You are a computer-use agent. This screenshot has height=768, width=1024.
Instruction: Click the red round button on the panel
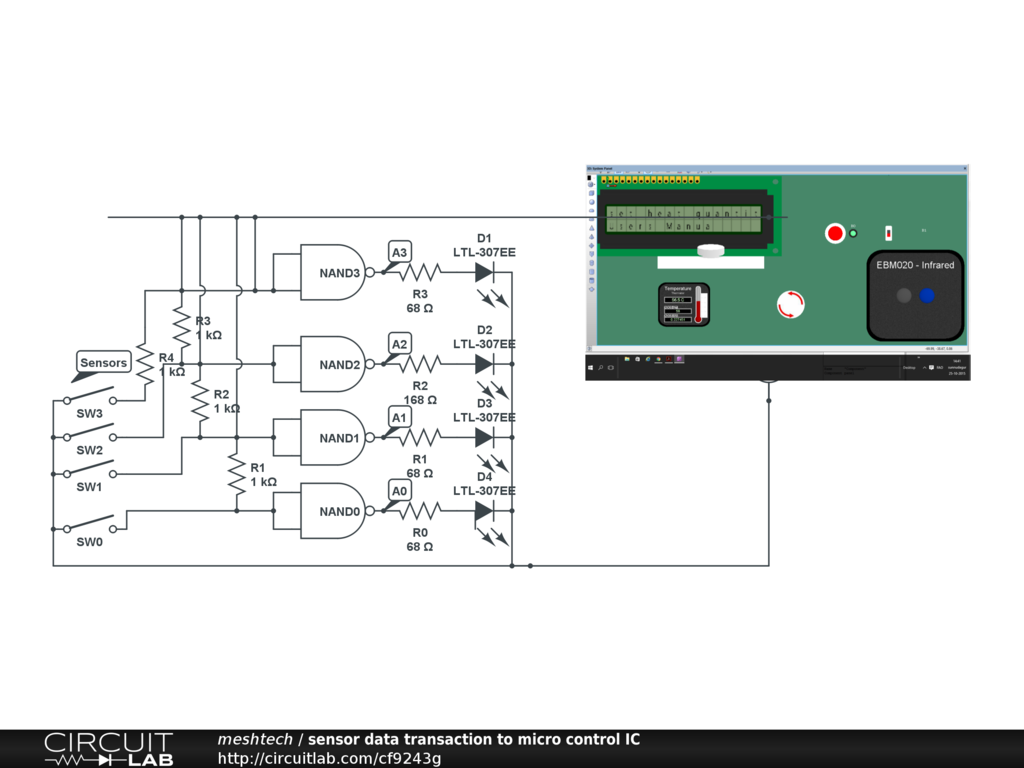coord(835,233)
